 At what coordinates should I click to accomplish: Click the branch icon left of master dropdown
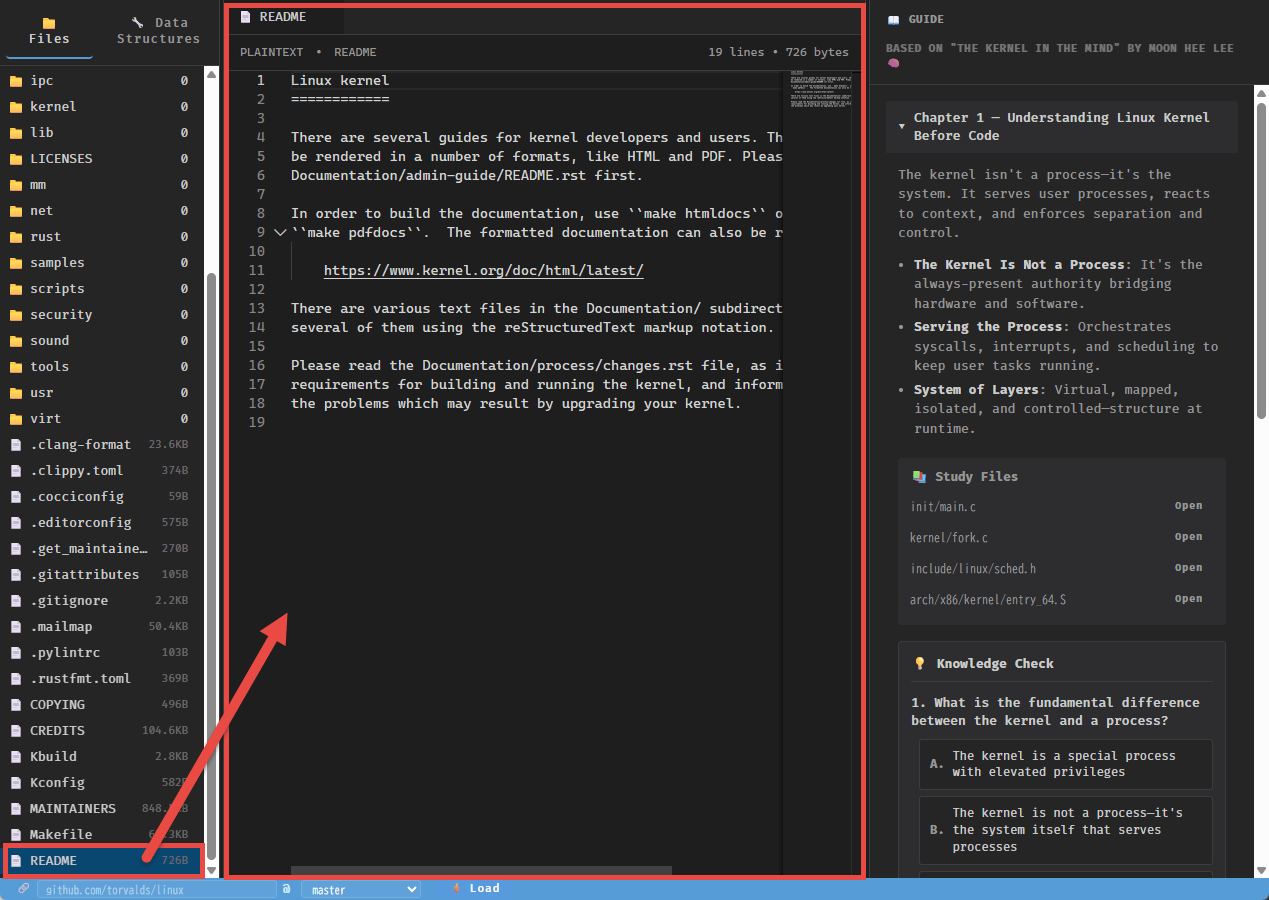coord(286,888)
